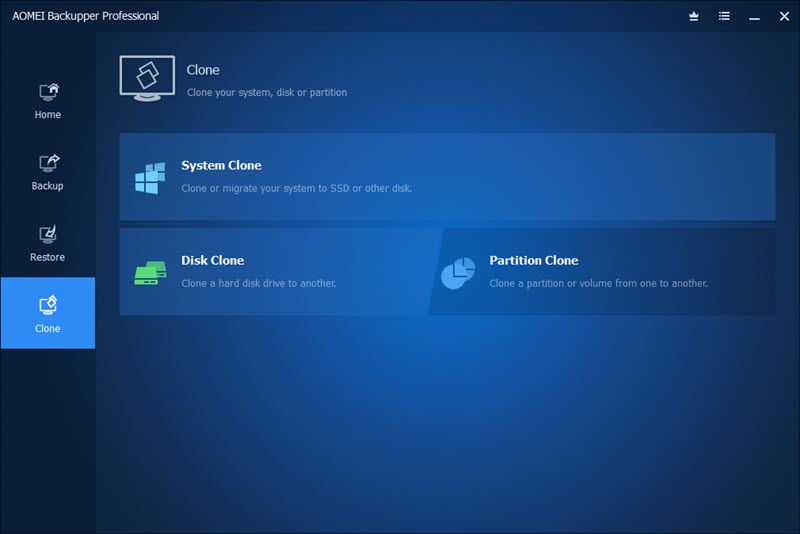Screen dimensions: 800x534
Task: Select the Clone tab in sidebar
Action: click(x=48, y=313)
